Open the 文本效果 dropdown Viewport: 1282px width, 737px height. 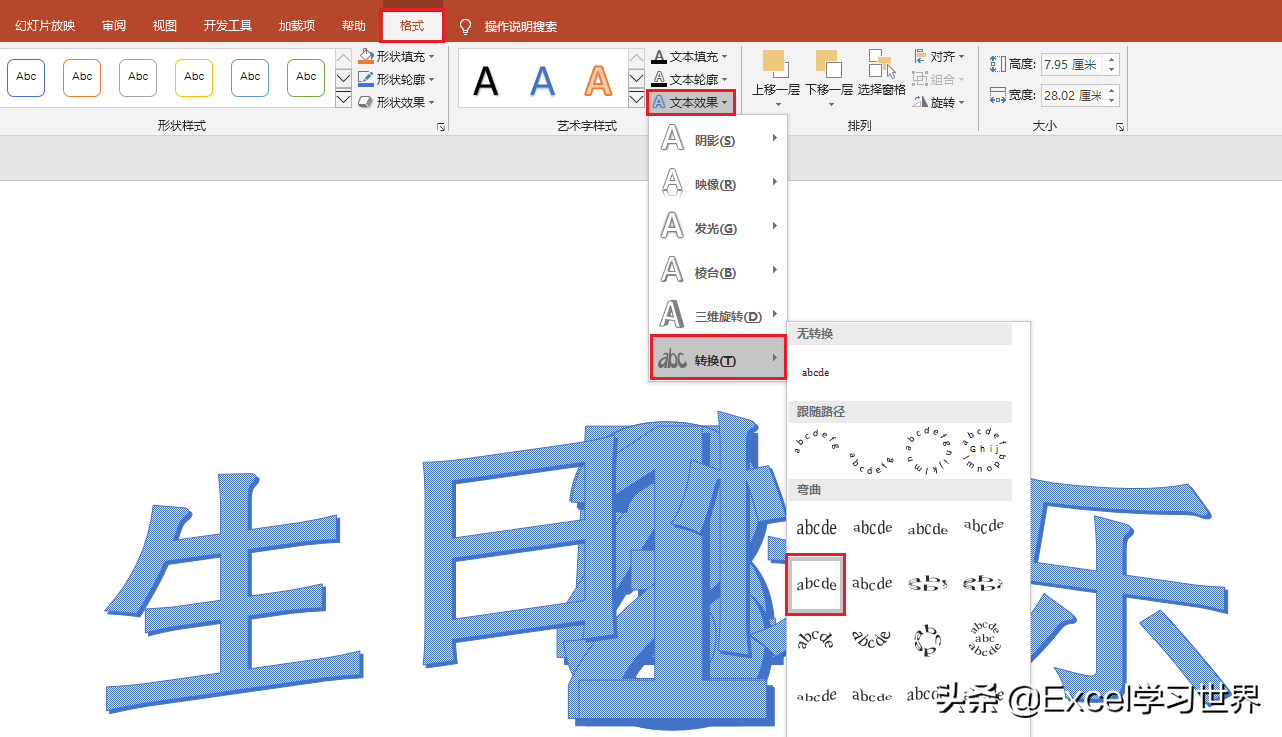coord(691,102)
